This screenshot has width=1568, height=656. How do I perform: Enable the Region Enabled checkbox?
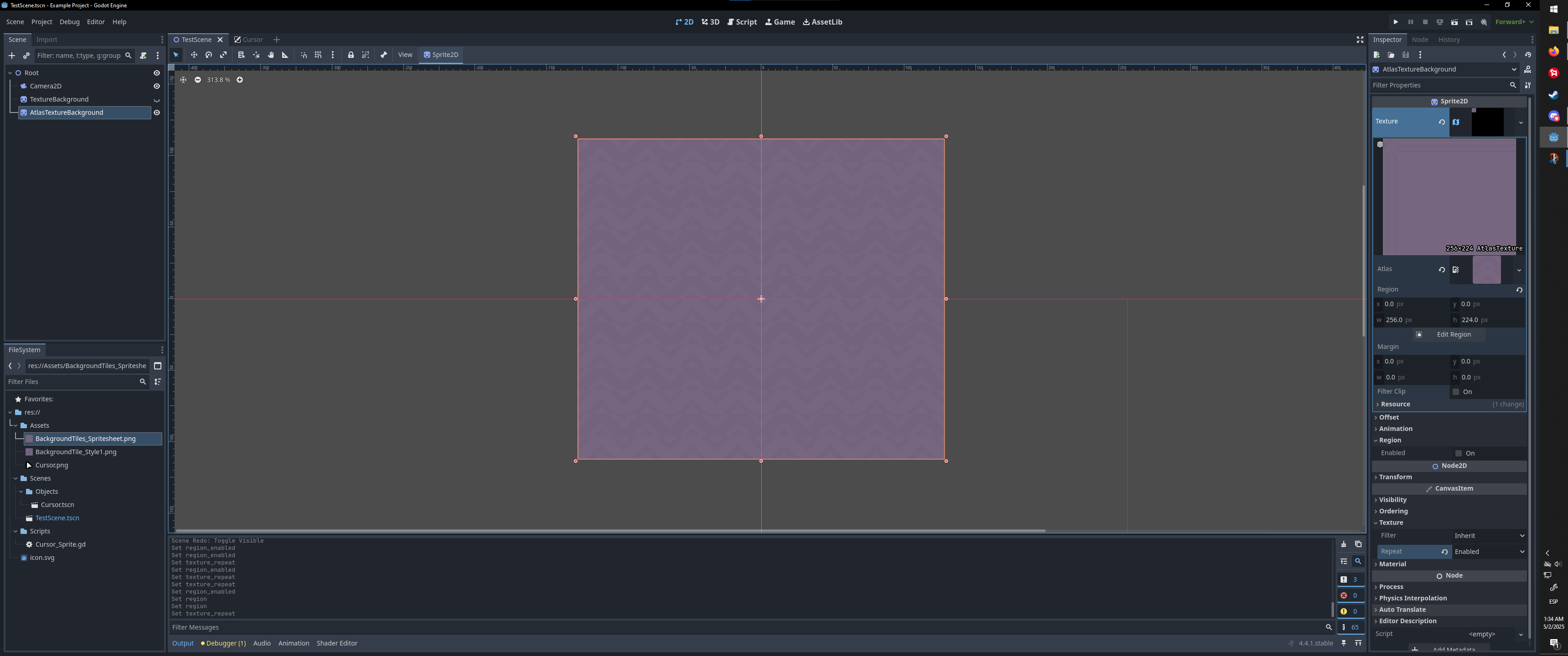1459,453
